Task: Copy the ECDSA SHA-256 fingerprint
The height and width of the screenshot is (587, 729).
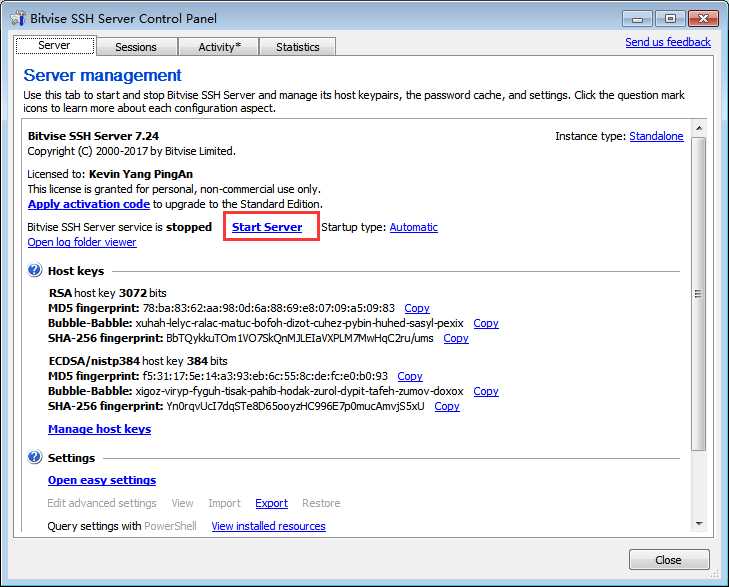Action: [x=447, y=406]
